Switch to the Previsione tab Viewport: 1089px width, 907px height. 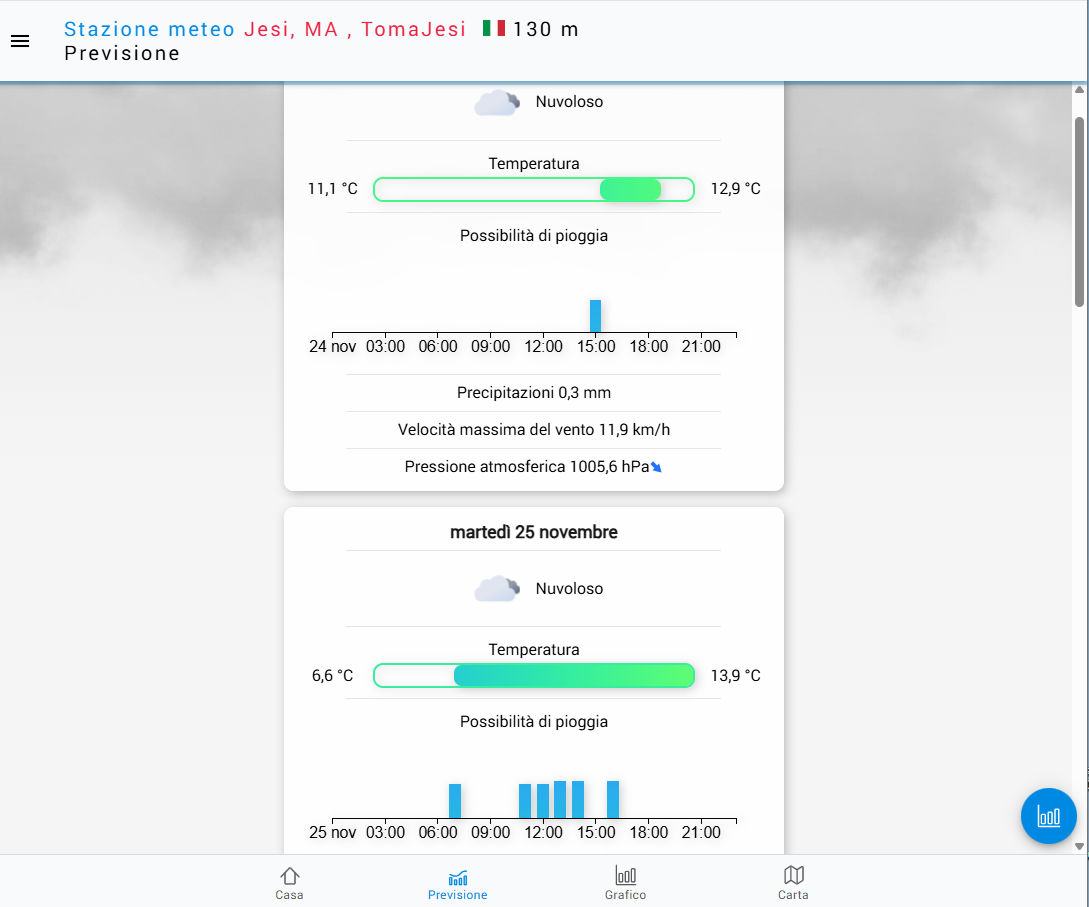(x=457, y=883)
